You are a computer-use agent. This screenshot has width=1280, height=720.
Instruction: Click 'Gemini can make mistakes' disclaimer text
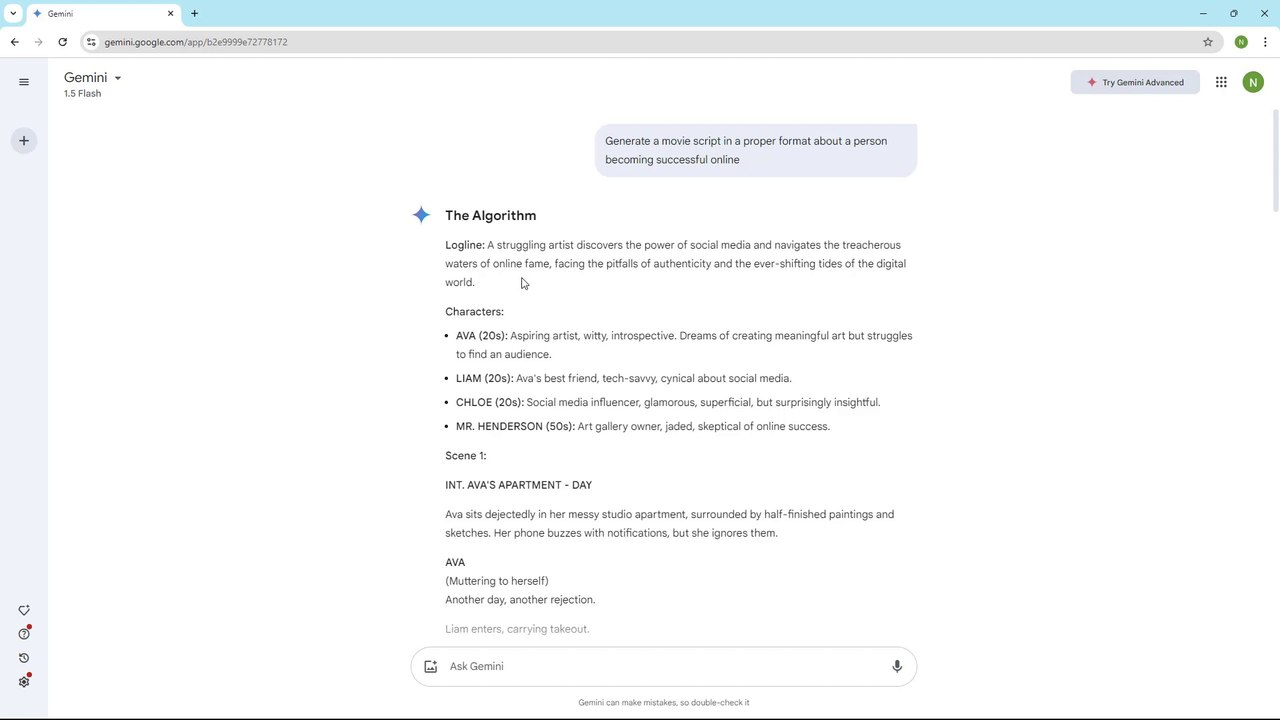[664, 703]
